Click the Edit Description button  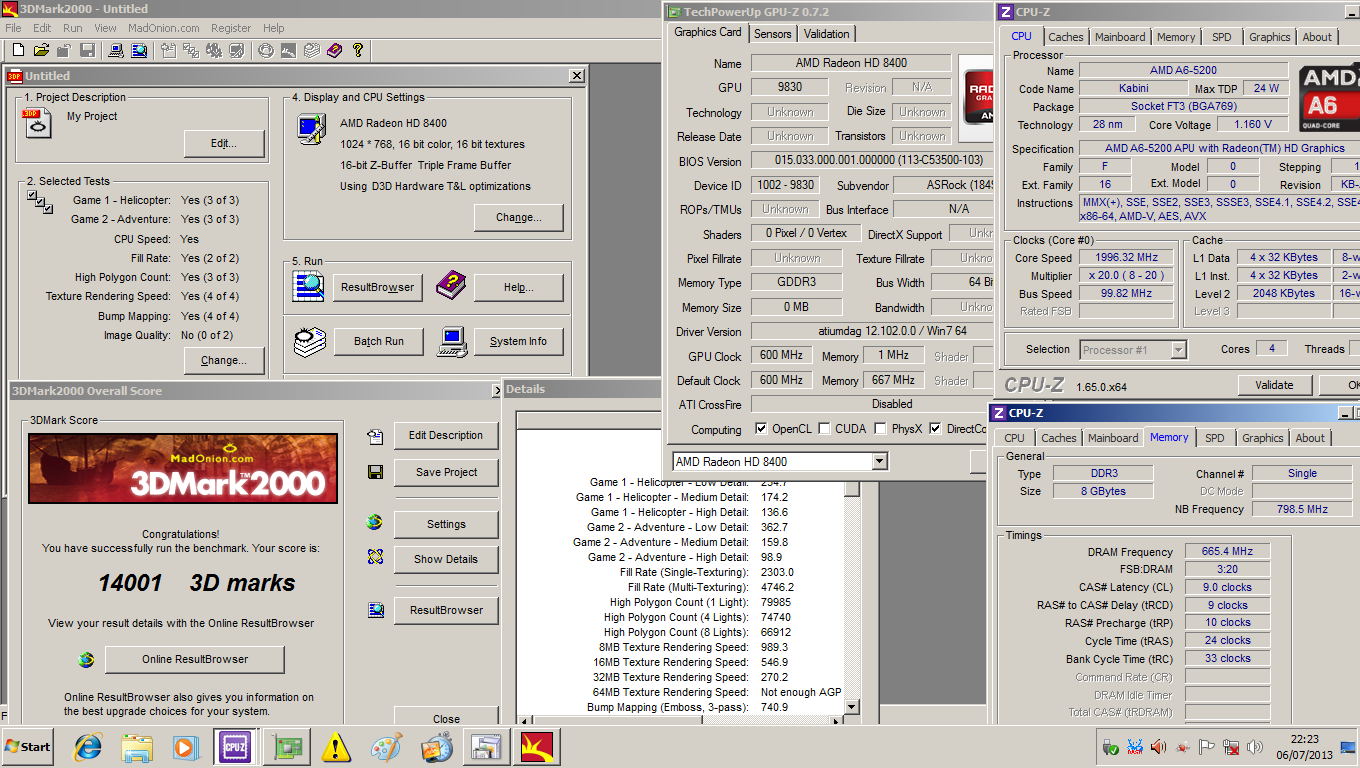tap(446, 435)
